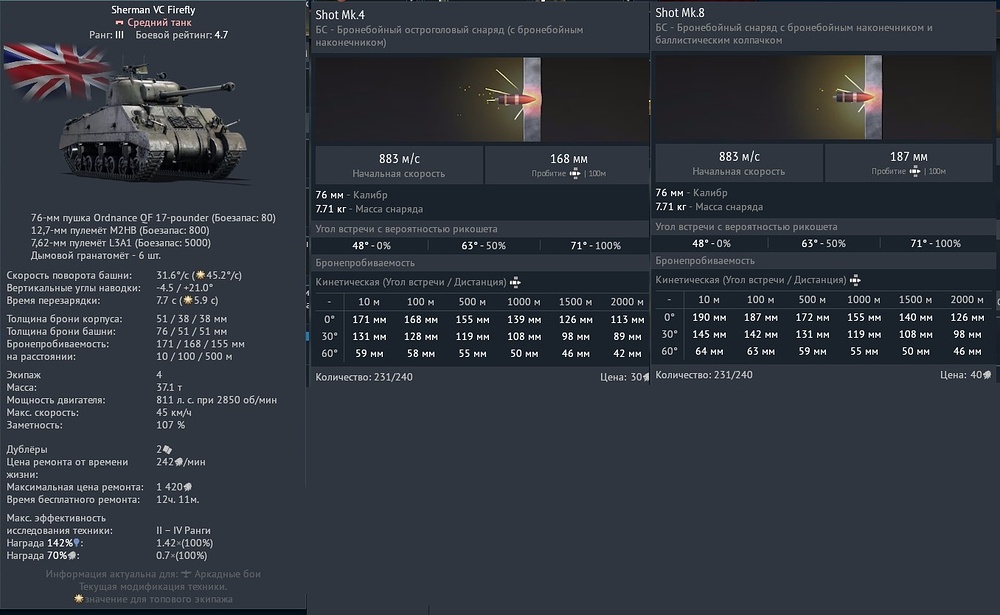Click the arcade battles wings icon near Информация актуальна
1000x615 pixels.
click(185, 573)
